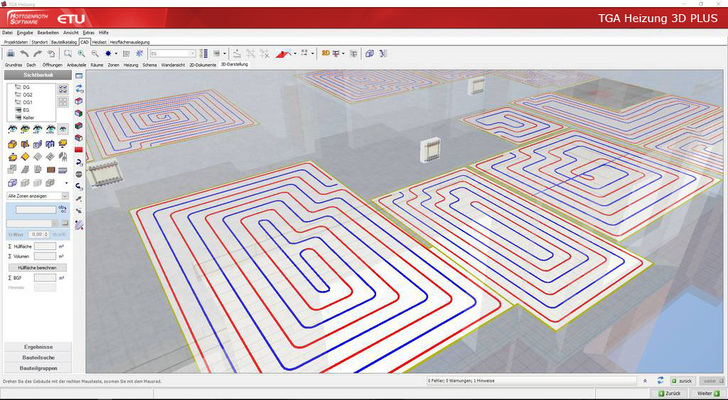Click the BGF value field
Screen dimensions: 728x400
click(x=45, y=278)
